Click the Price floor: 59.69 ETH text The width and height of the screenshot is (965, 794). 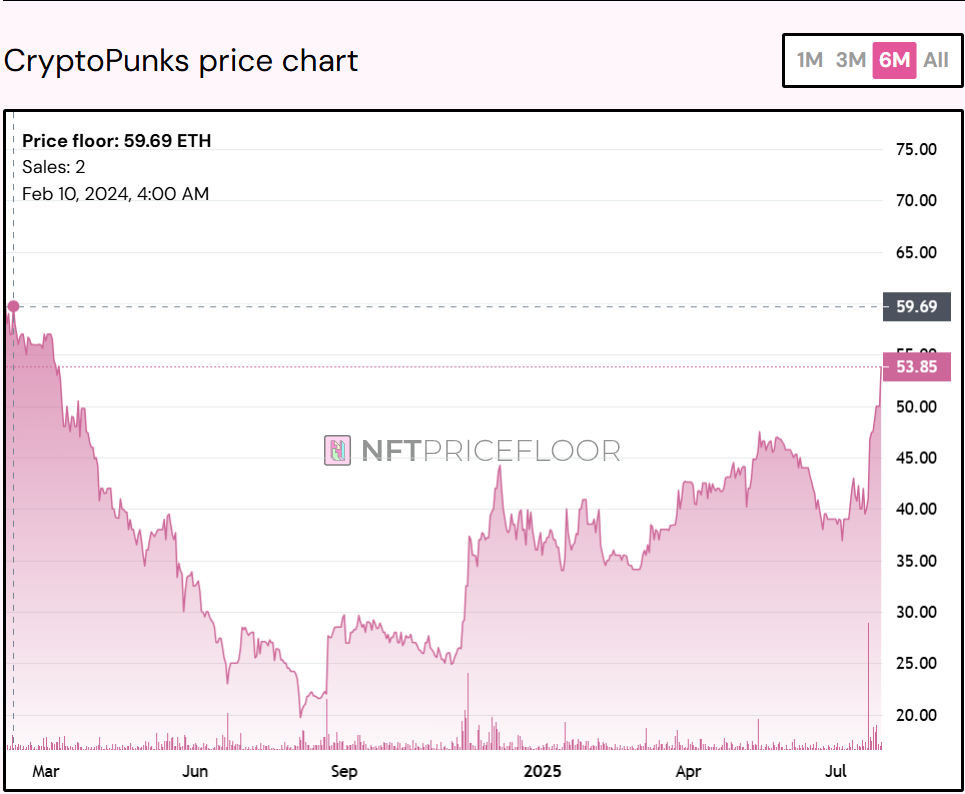point(117,141)
